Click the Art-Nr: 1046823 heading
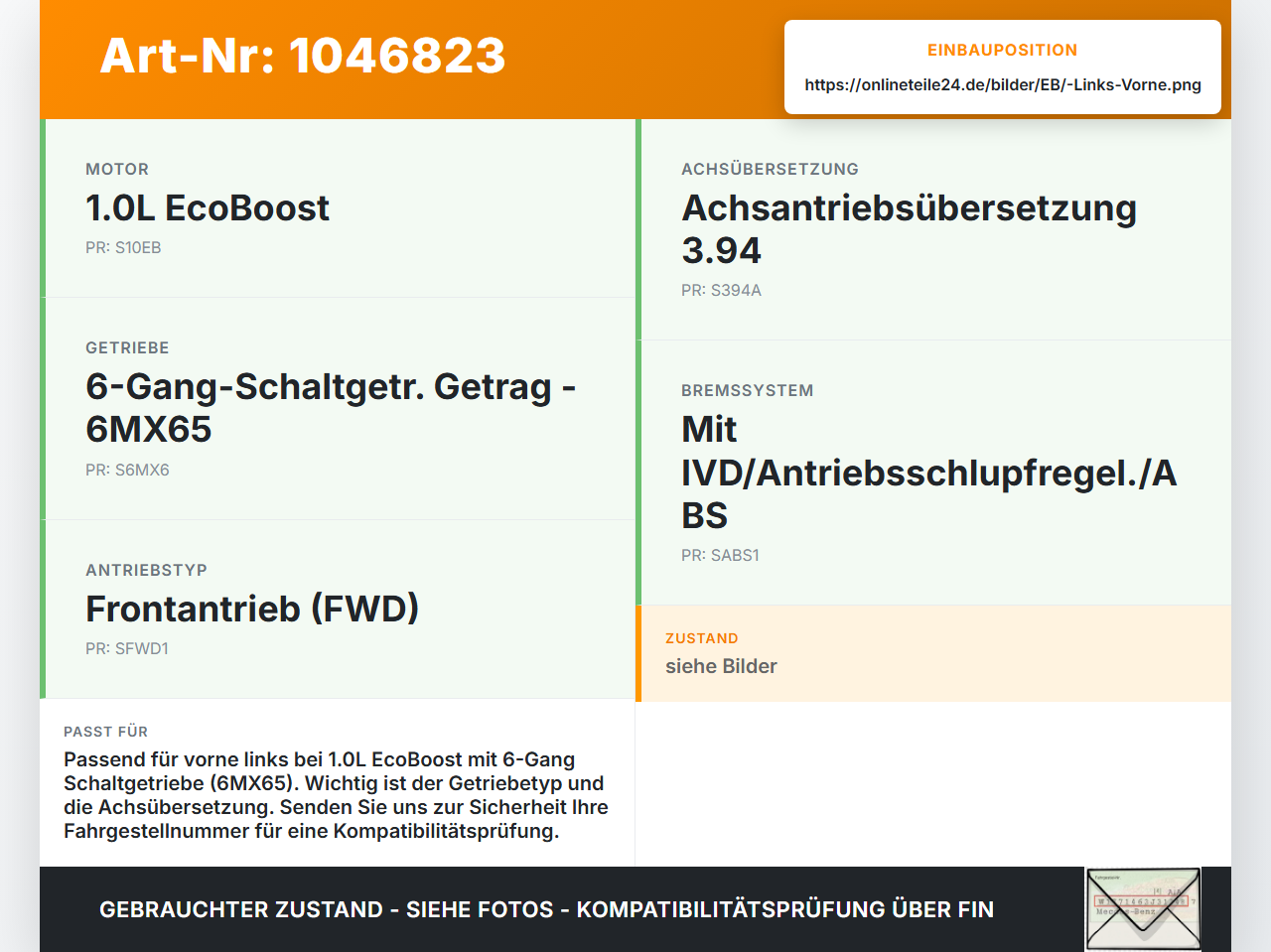Viewport: 1271px width, 952px height. point(303,56)
